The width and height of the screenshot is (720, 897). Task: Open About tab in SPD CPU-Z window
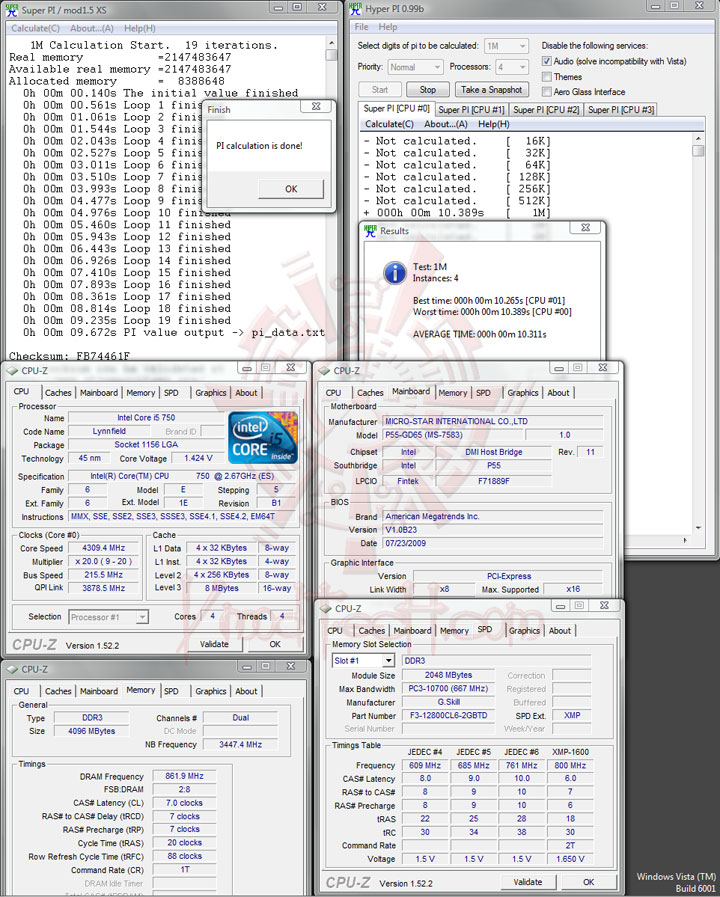(x=560, y=630)
